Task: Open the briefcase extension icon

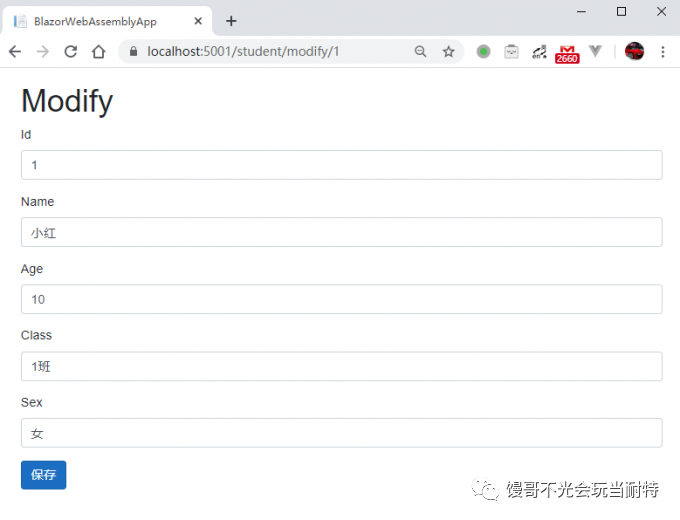Action: [x=512, y=52]
